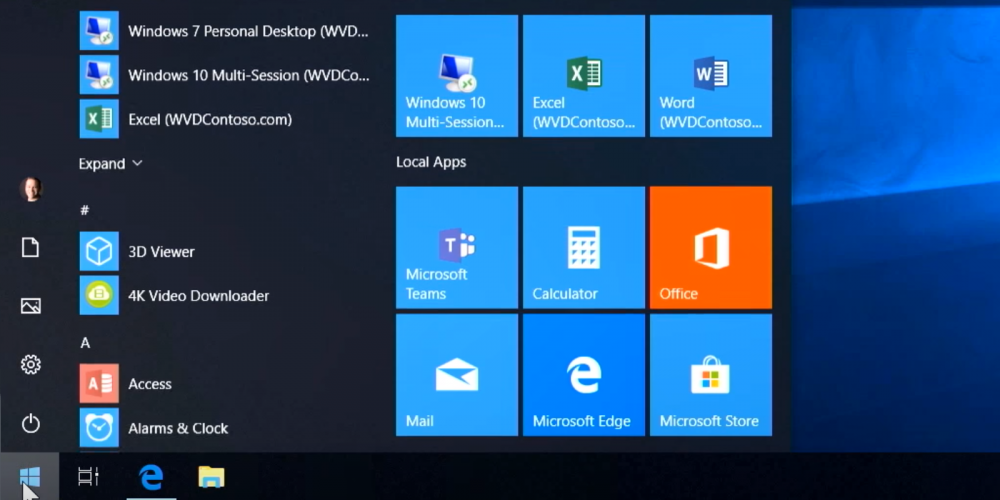Launch 4K Video Downloader

click(x=224, y=295)
